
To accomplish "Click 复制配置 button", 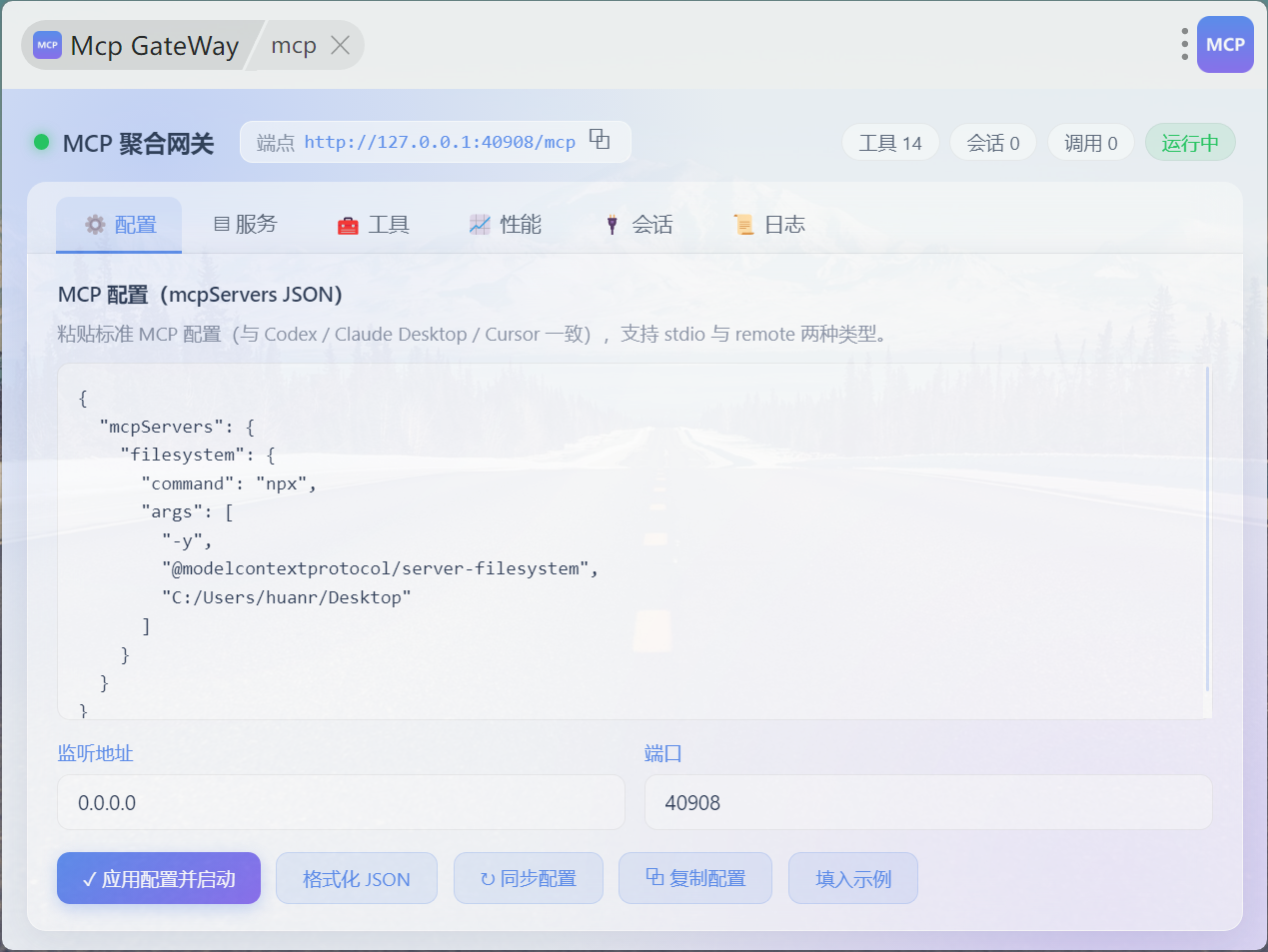I will (x=695, y=878).
